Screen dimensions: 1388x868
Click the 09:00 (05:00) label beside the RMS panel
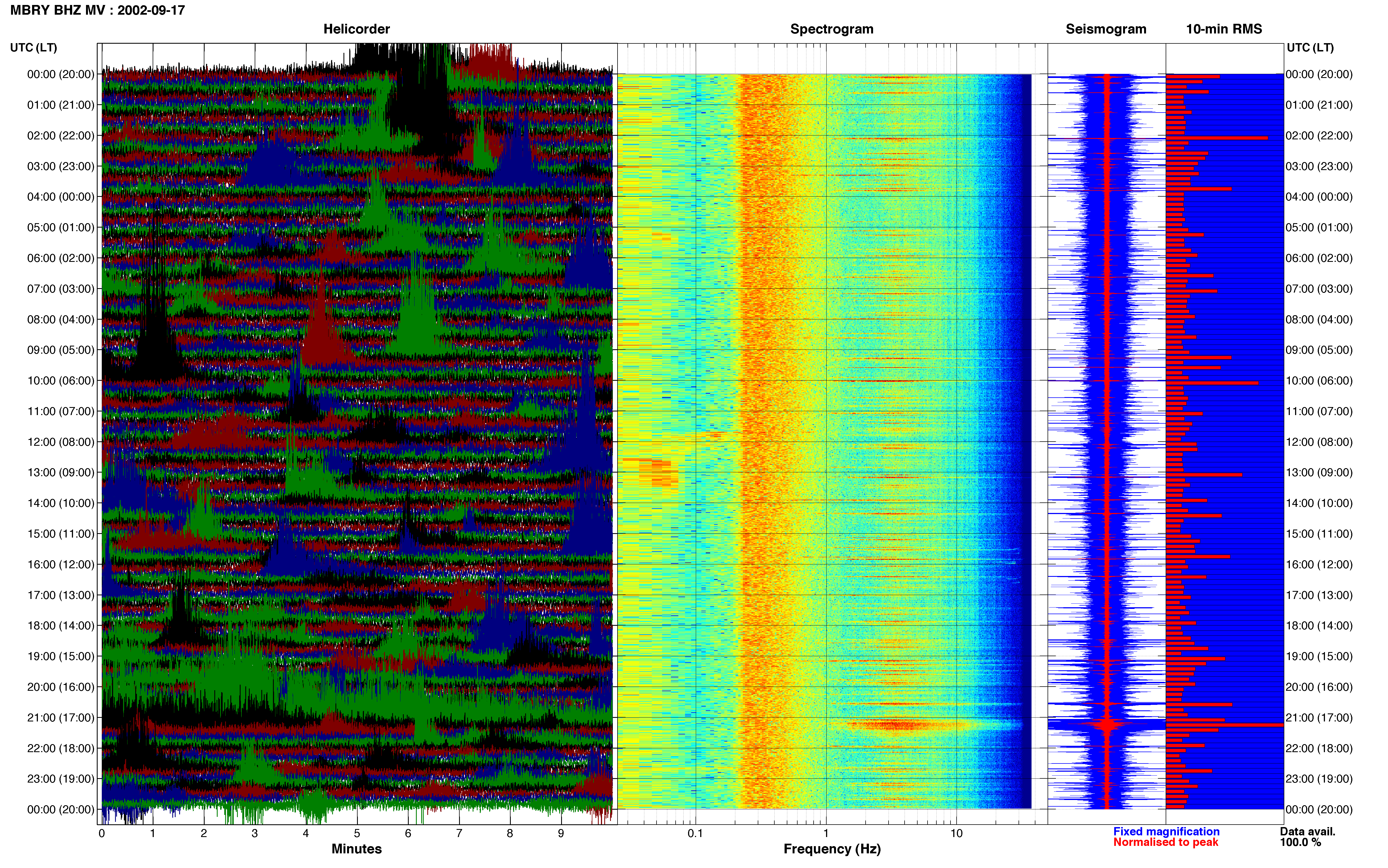(1319, 350)
